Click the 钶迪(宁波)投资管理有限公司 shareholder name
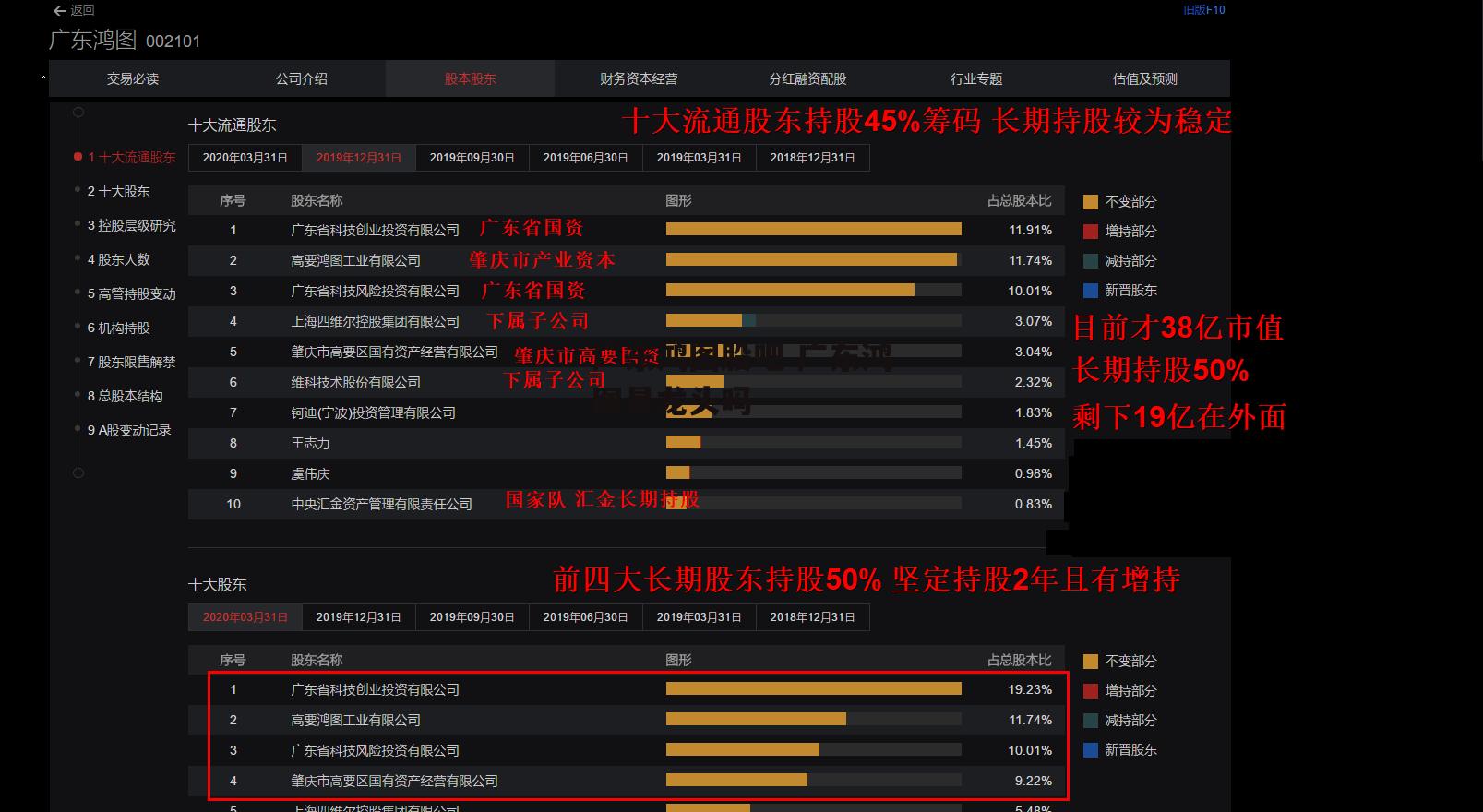Screen dimensions: 1483x812 (x=373, y=412)
